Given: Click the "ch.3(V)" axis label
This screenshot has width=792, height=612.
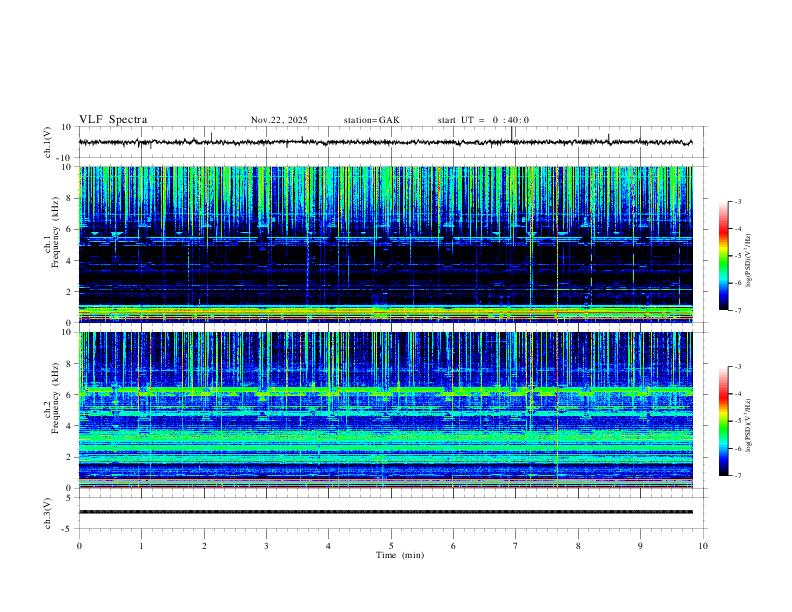Looking at the screenshot, I should [x=48, y=513].
